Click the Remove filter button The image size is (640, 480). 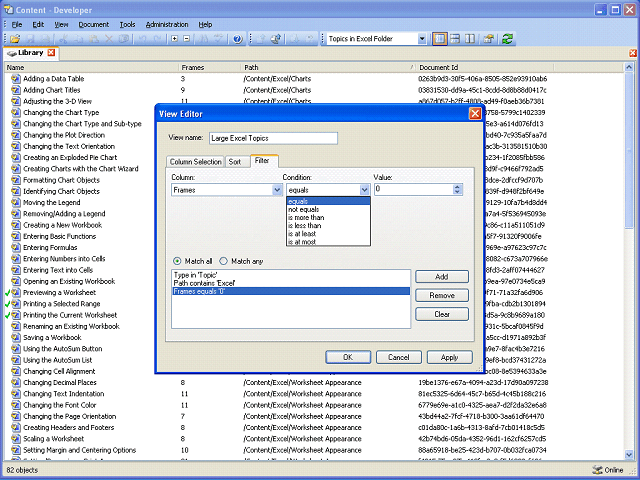pyautogui.click(x=442, y=296)
